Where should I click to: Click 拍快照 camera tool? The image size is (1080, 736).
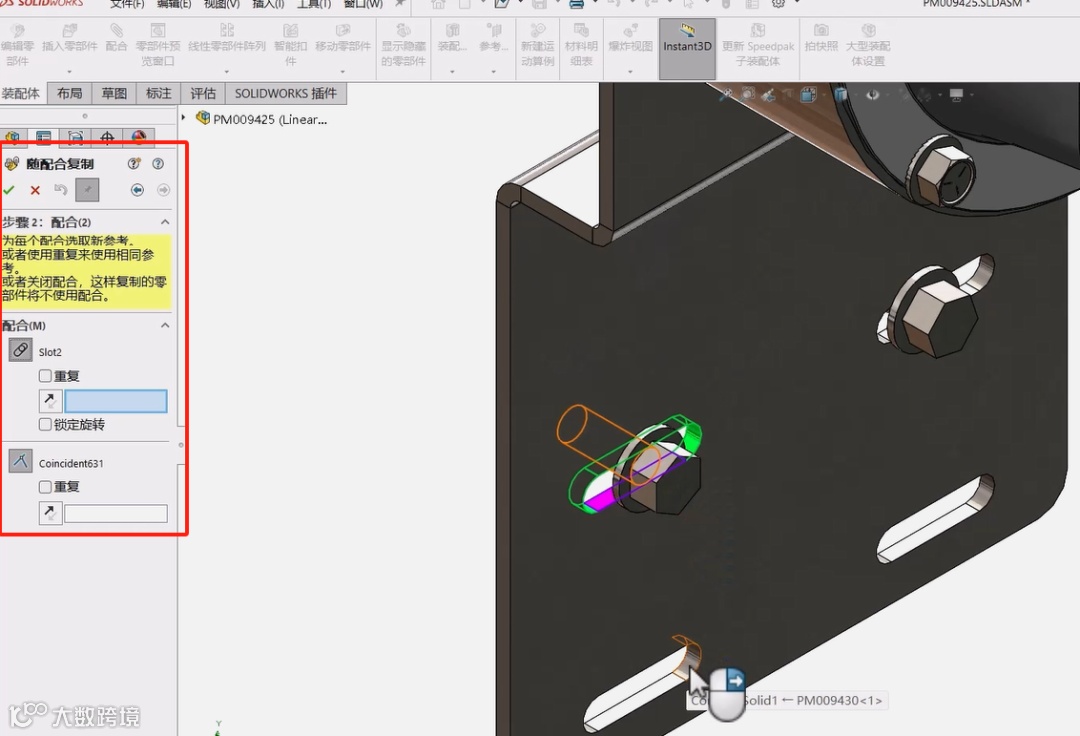(x=821, y=39)
